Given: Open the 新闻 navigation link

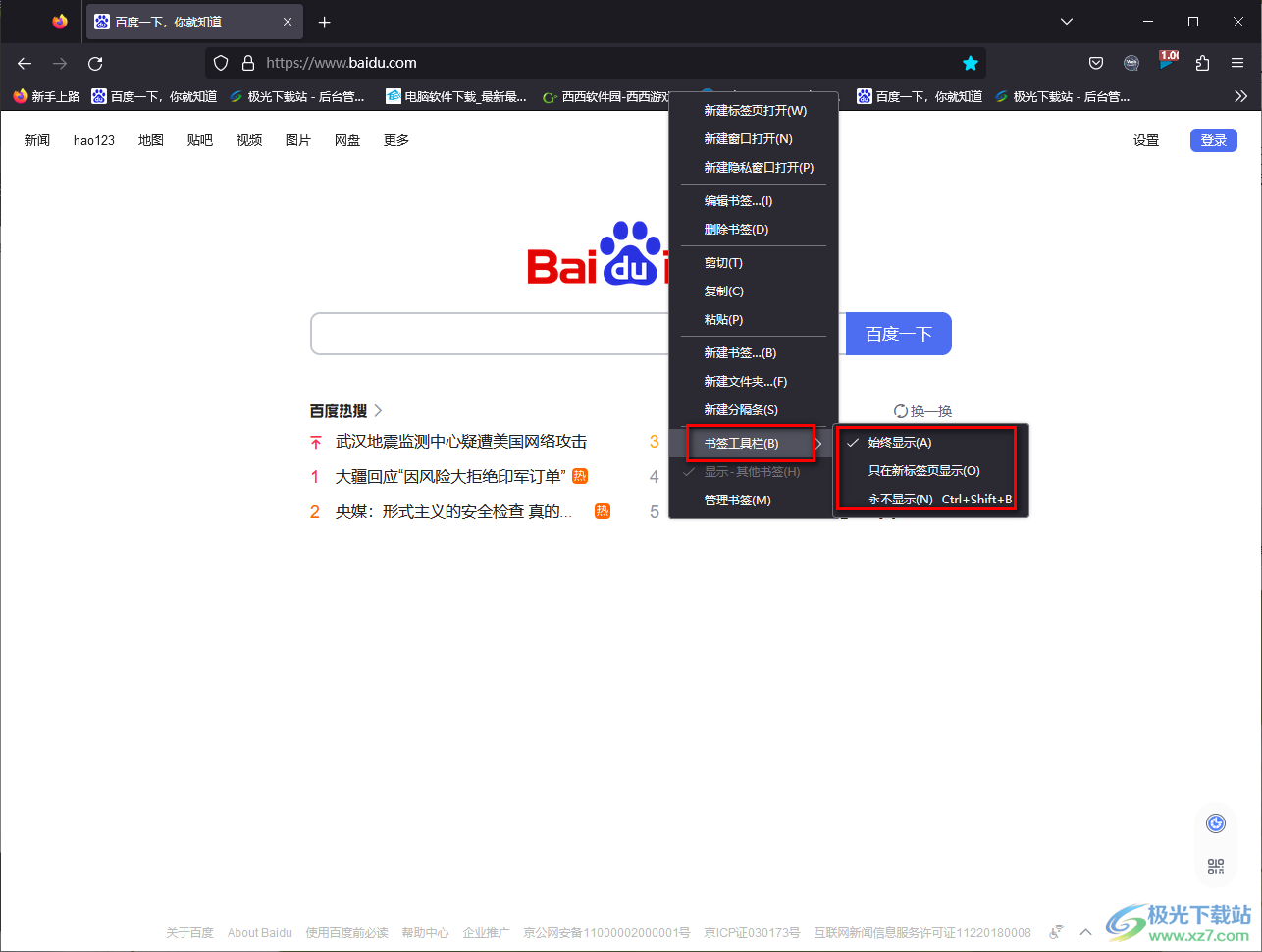Looking at the screenshot, I should (37, 140).
